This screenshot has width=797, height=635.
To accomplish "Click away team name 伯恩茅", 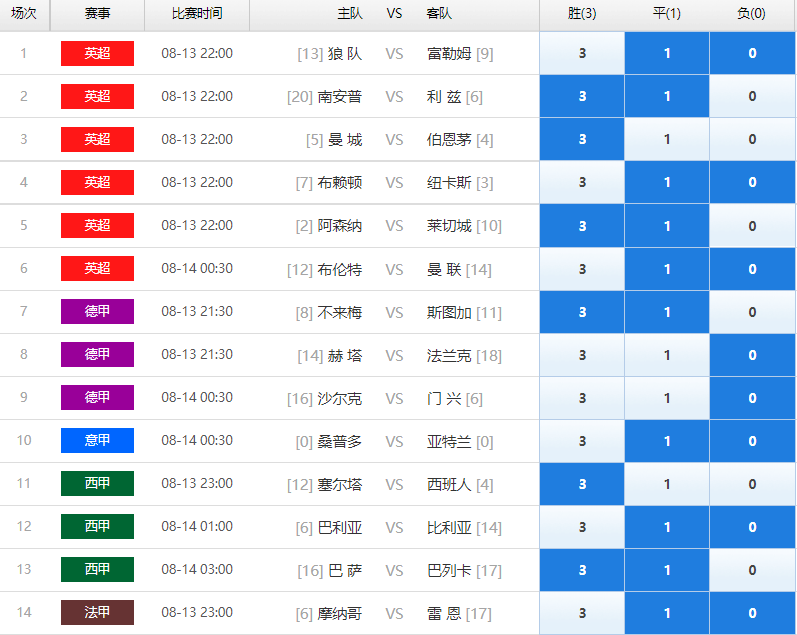I will pyautogui.click(x=449, y=140).
